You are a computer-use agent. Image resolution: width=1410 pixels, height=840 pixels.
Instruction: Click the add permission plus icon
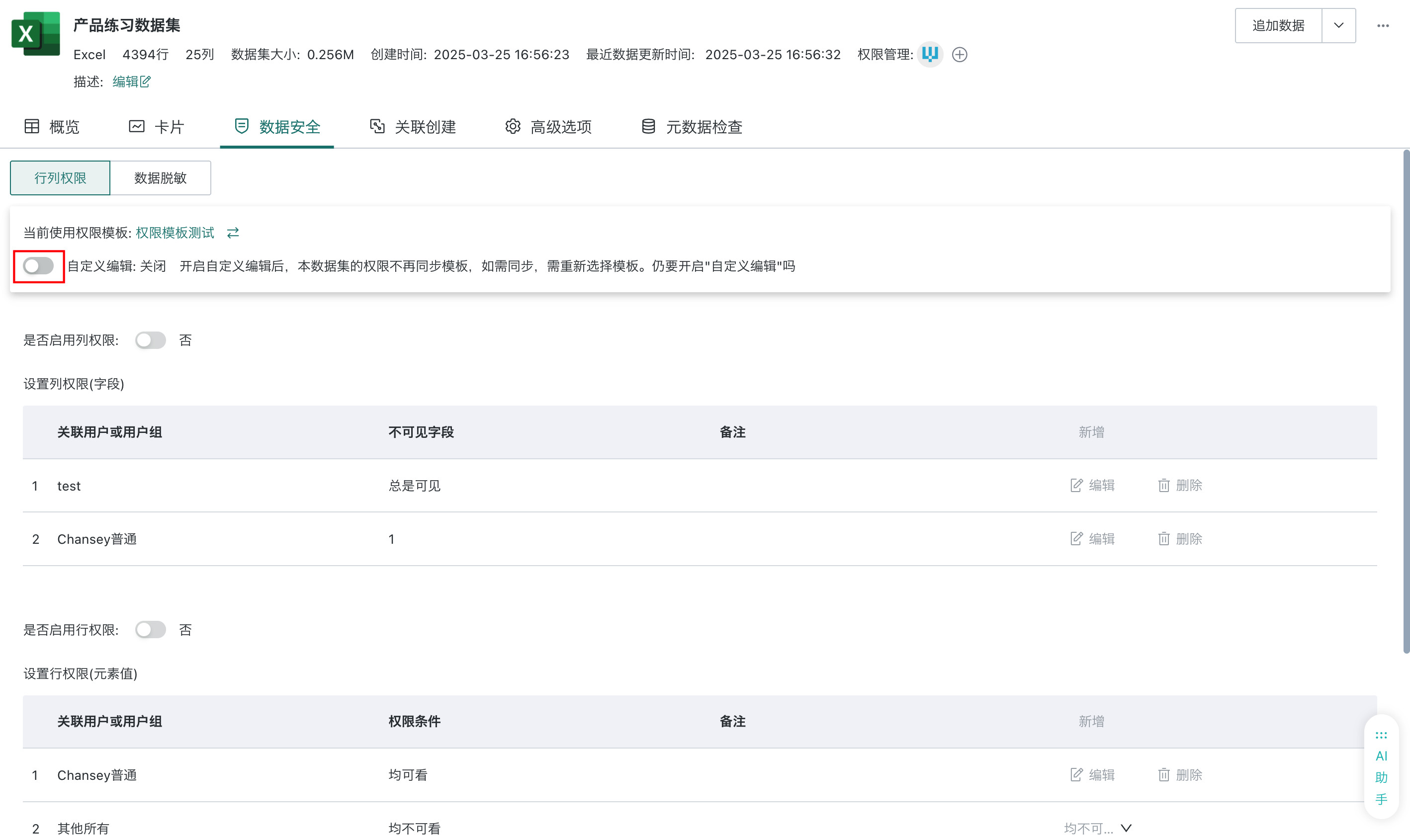click(960, 55)
